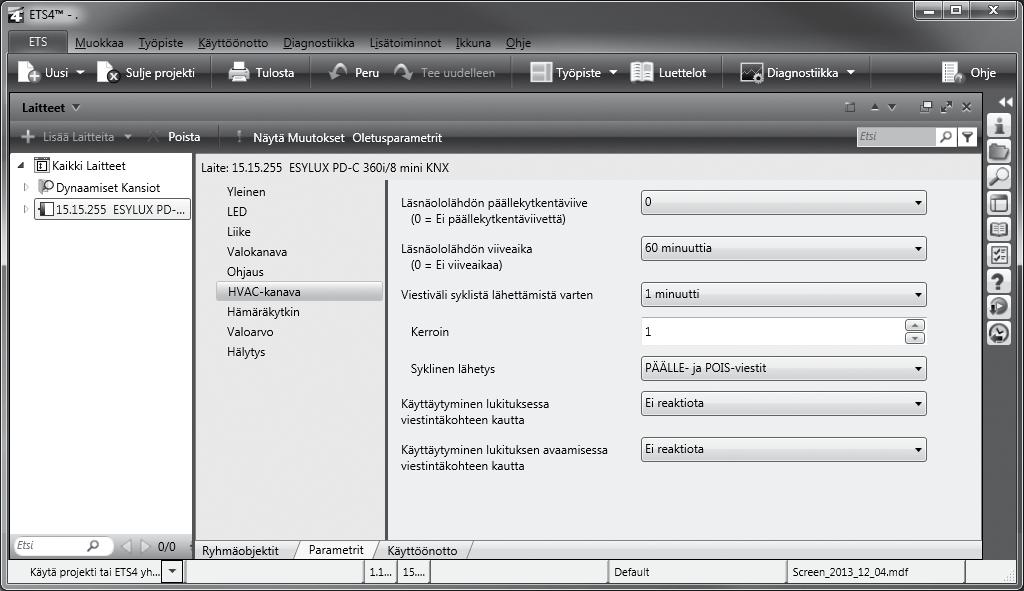Click the open book icon in right sidebar
The image size is (1024, 591).
click(999, 229)
